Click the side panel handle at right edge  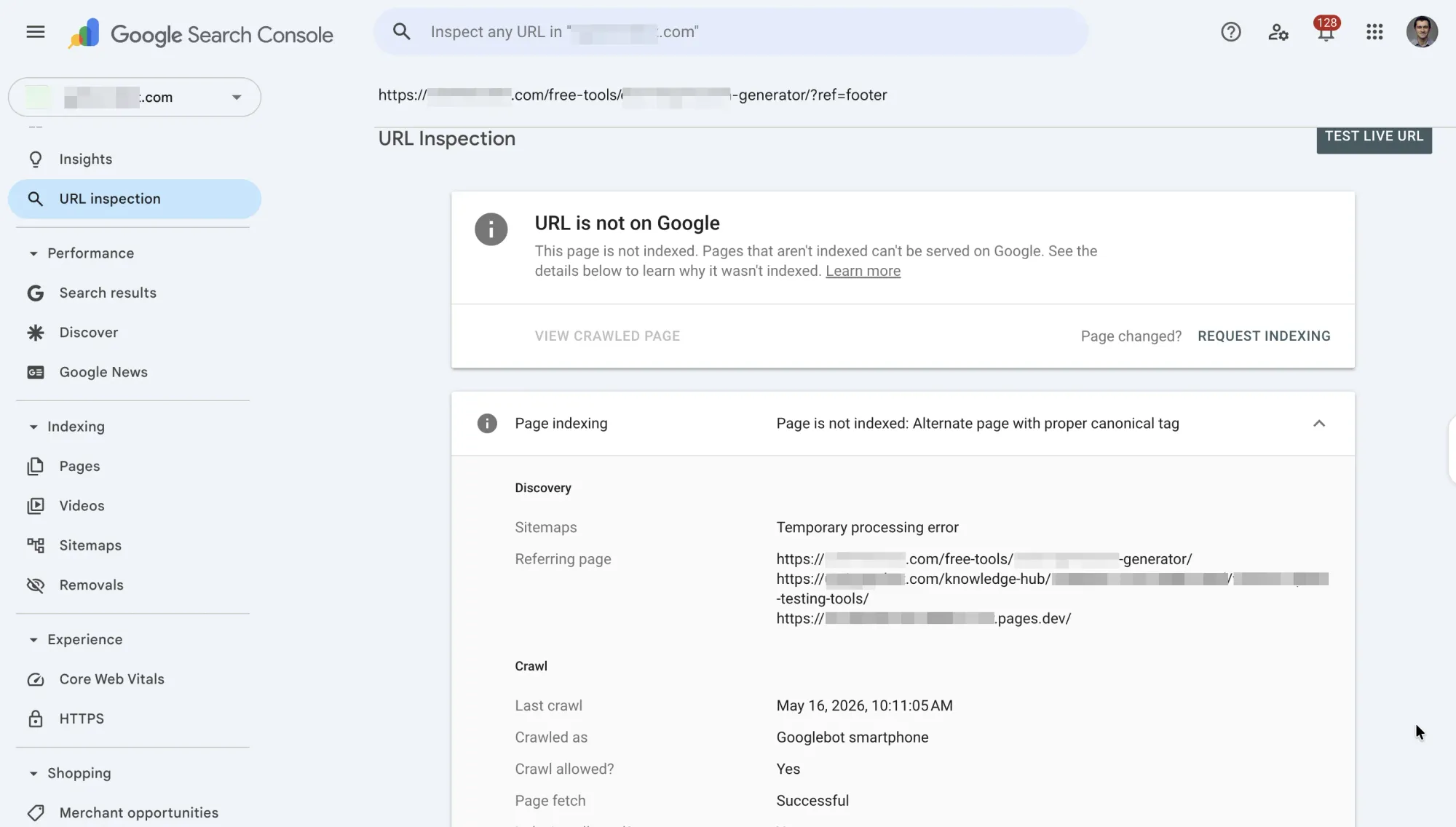click(x=1452, y=450)
